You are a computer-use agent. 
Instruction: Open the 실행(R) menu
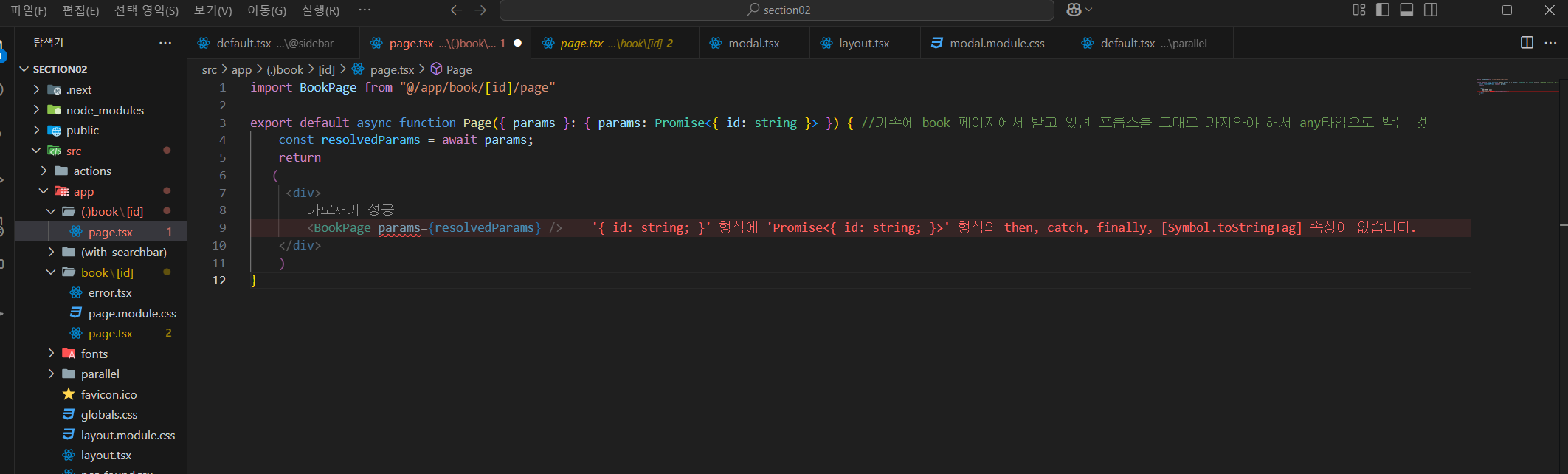320,10
